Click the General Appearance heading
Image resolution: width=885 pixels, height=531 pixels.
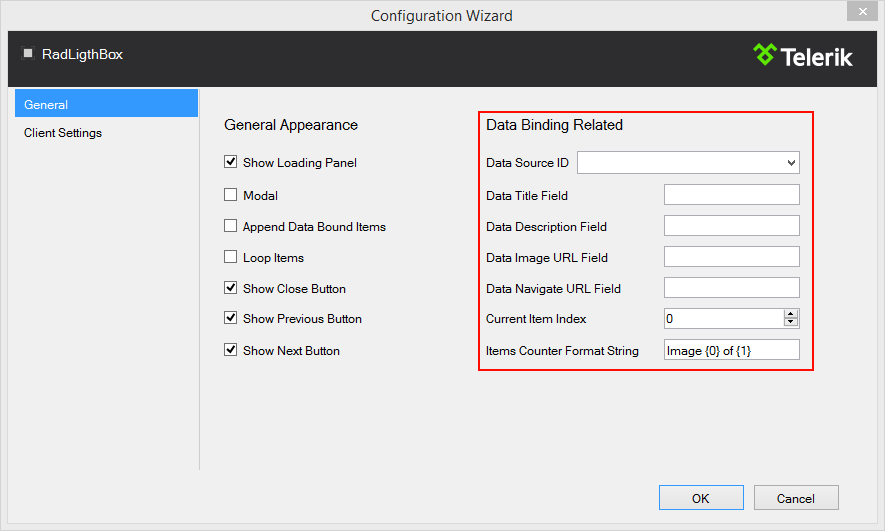pos(291,125)
